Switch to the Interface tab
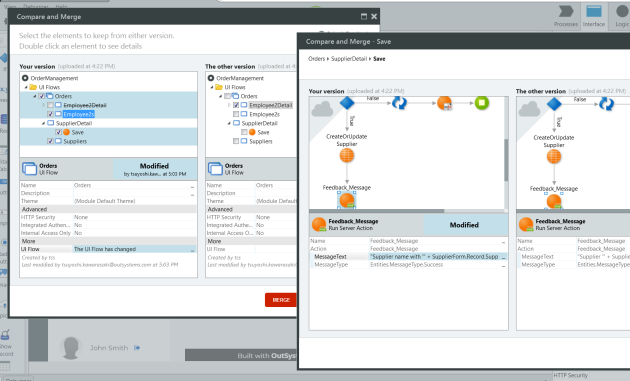 (x=594, y=16)
